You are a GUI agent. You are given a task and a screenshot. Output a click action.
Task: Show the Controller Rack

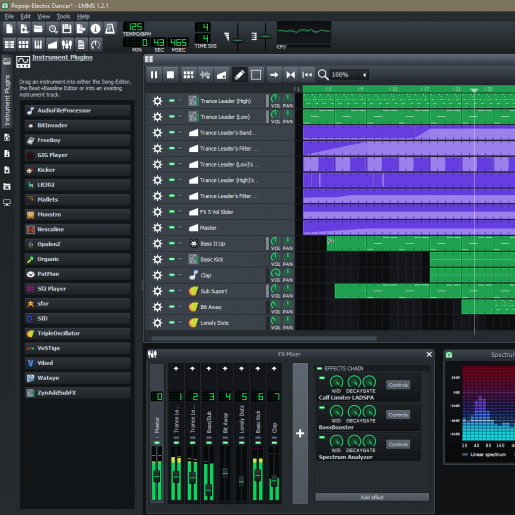[x=95, y=44]
